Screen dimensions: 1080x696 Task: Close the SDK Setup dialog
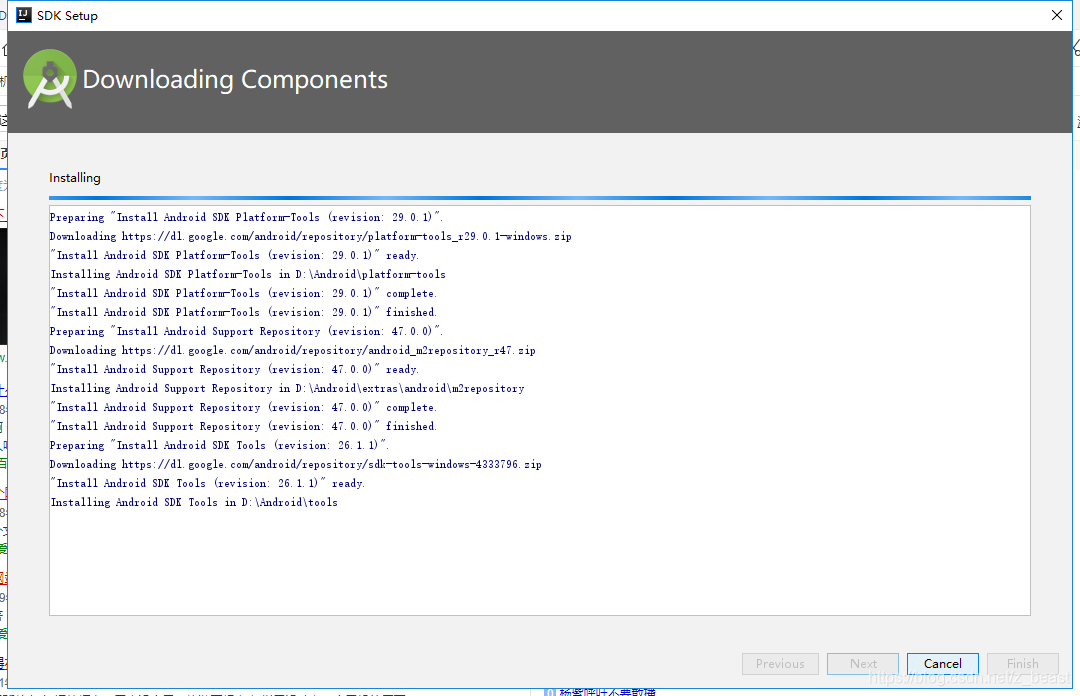coord(1057,15)
